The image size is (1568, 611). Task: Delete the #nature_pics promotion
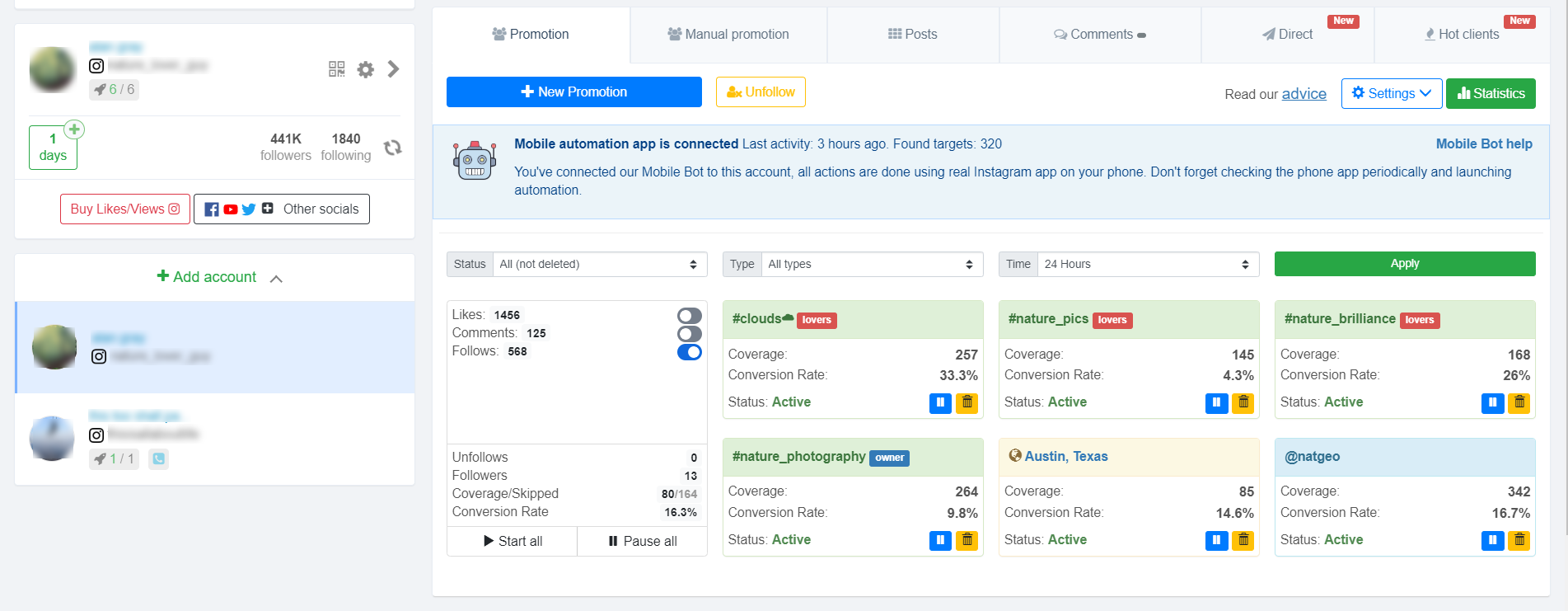[x=1243, y=402]
